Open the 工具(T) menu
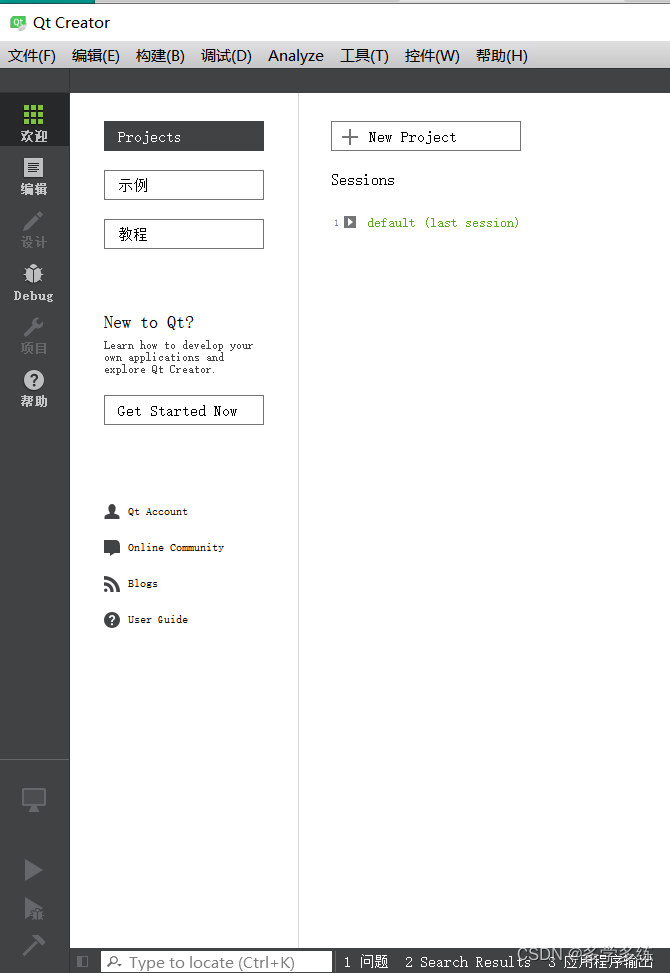Image resolution: width=670 pixels, height=973 pixels. click(364, 56)
